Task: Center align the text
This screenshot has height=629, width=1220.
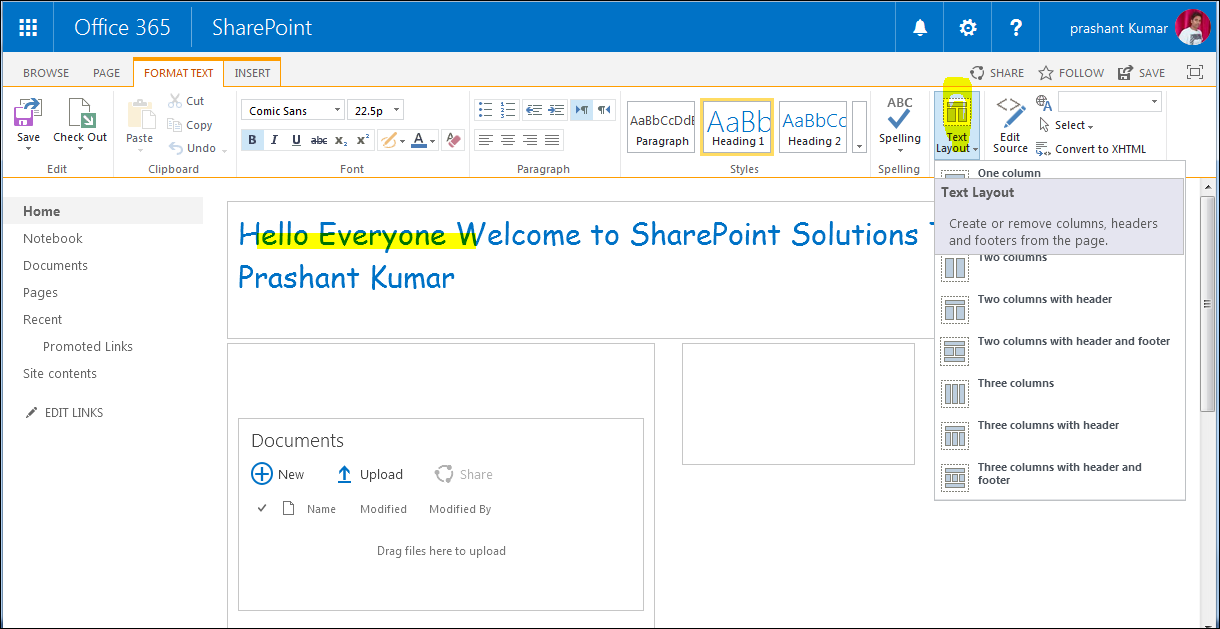Action: click(508, 140)
